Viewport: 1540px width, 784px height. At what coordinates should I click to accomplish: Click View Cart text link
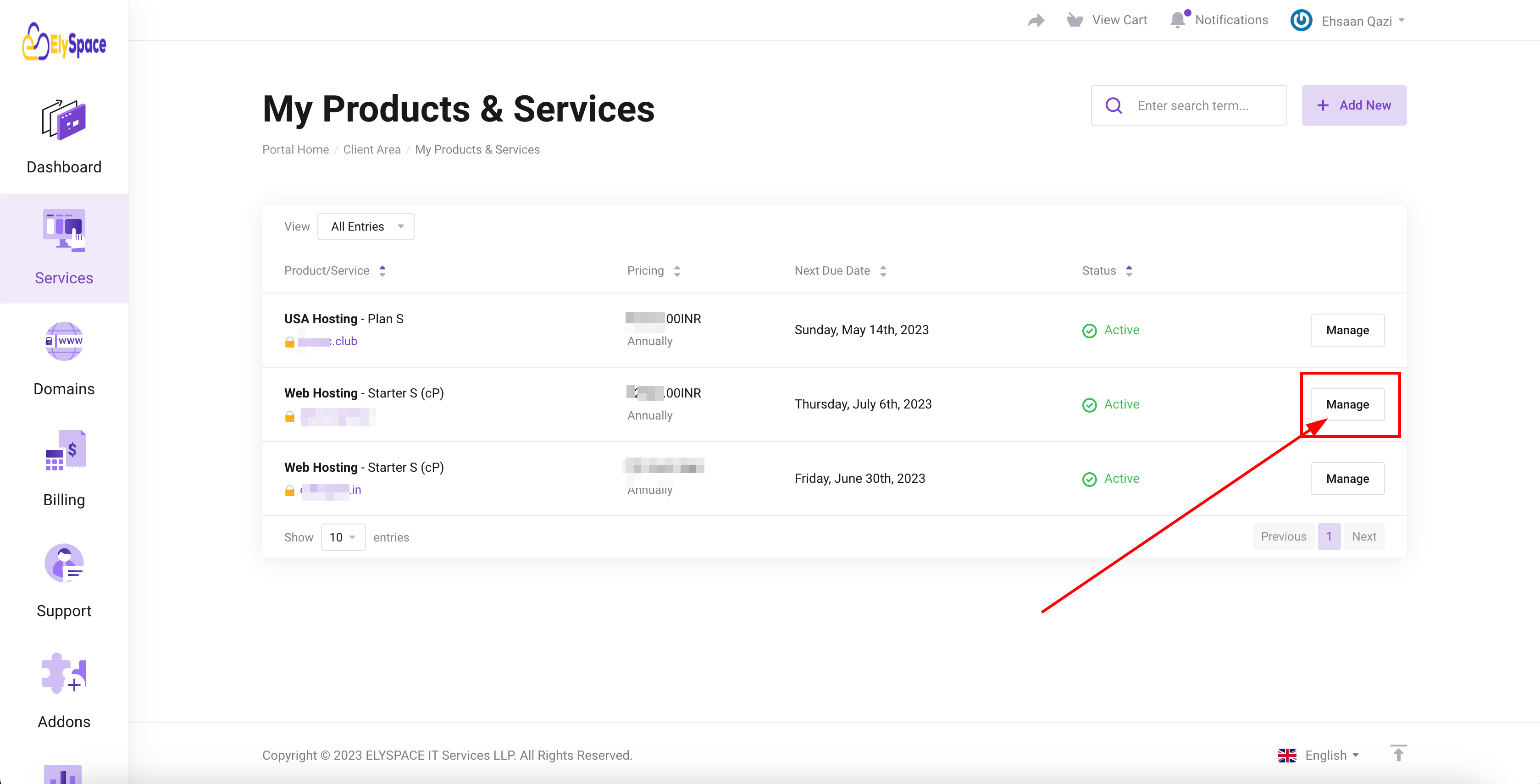(x=1120, y=20)
